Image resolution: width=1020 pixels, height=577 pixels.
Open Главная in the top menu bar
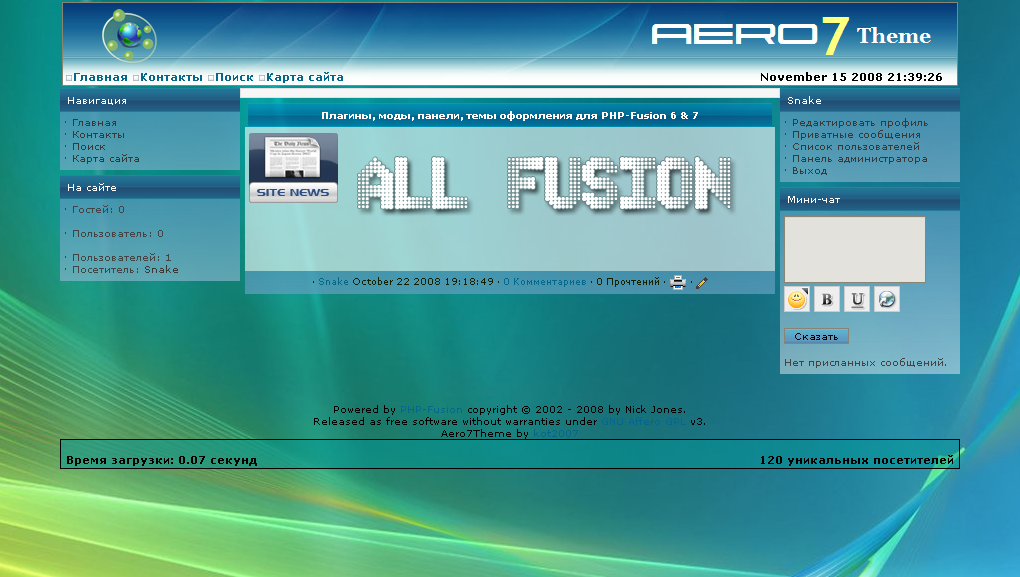(100, 77)
